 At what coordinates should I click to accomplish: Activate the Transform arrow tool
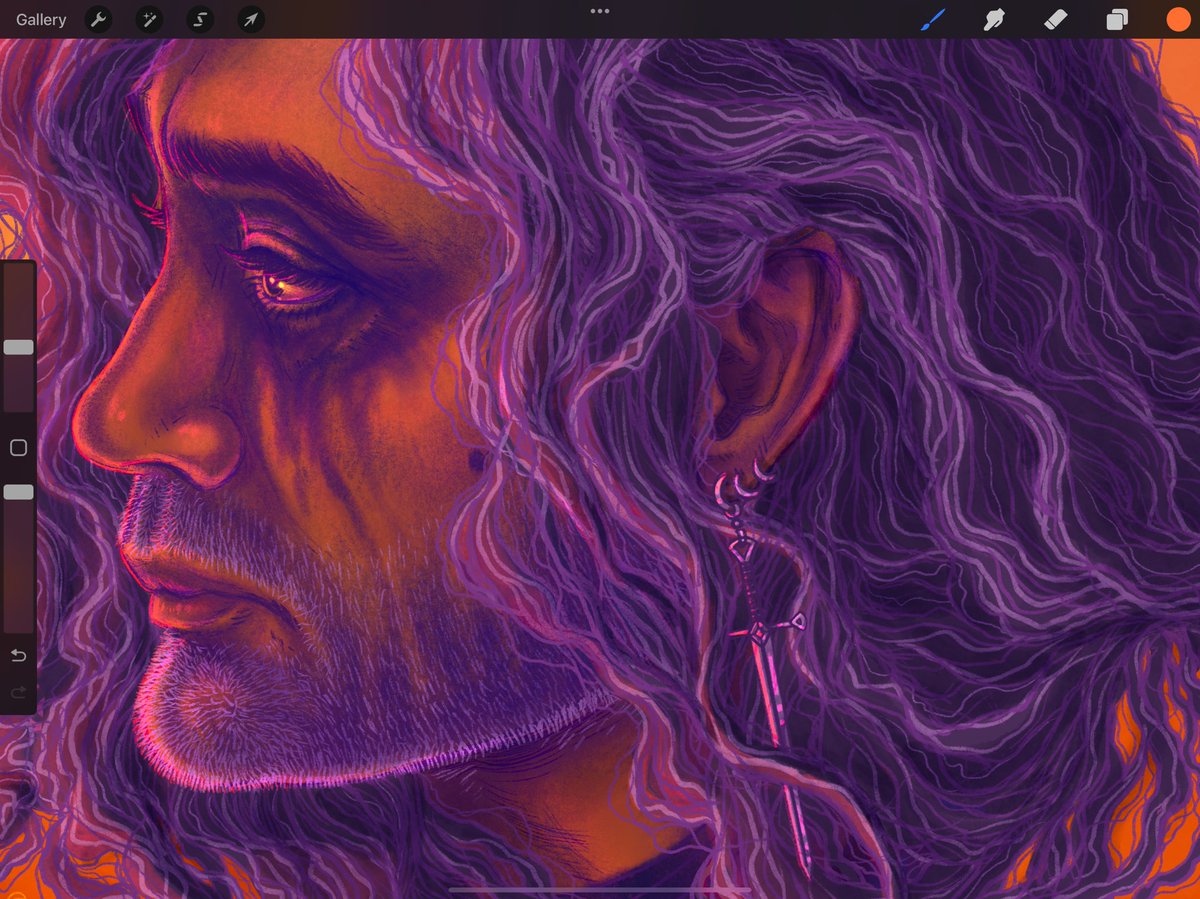(x=251, y=19)
